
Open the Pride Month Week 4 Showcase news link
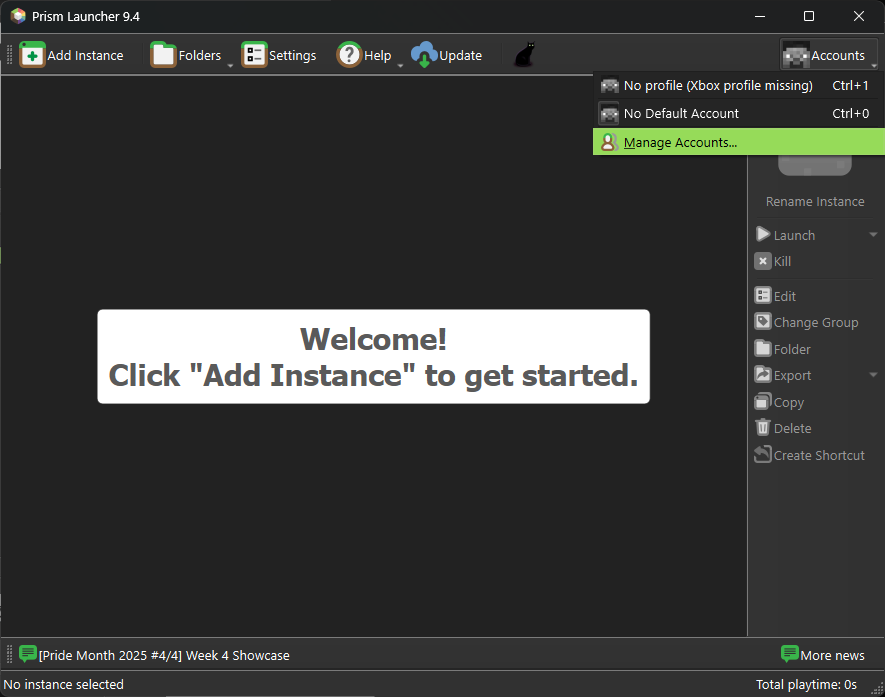(164, 655)
